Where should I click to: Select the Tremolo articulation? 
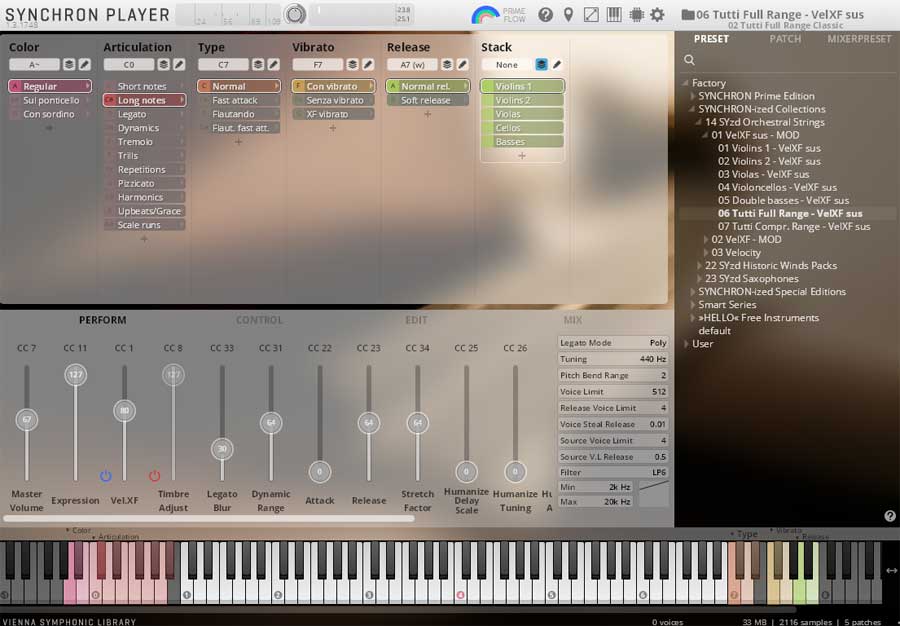point(145,142)
